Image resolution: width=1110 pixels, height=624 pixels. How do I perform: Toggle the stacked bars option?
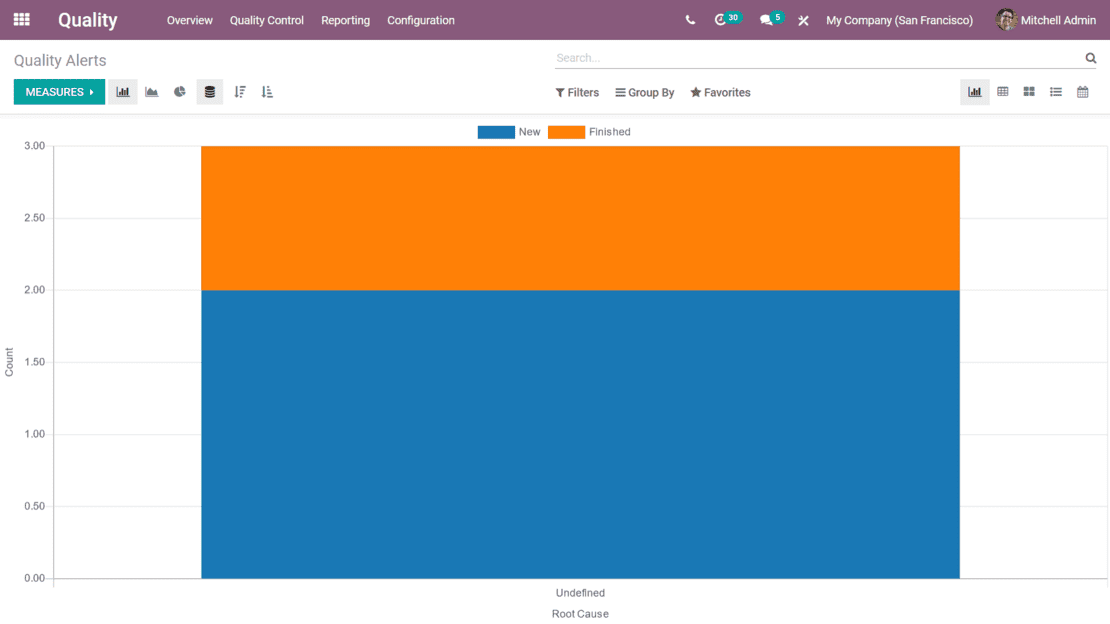209,92
